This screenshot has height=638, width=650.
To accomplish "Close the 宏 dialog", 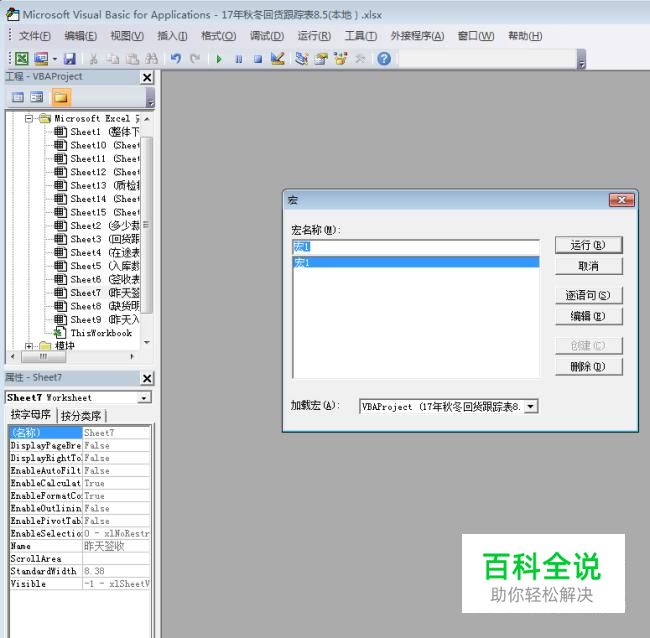I will coord(621,200).
